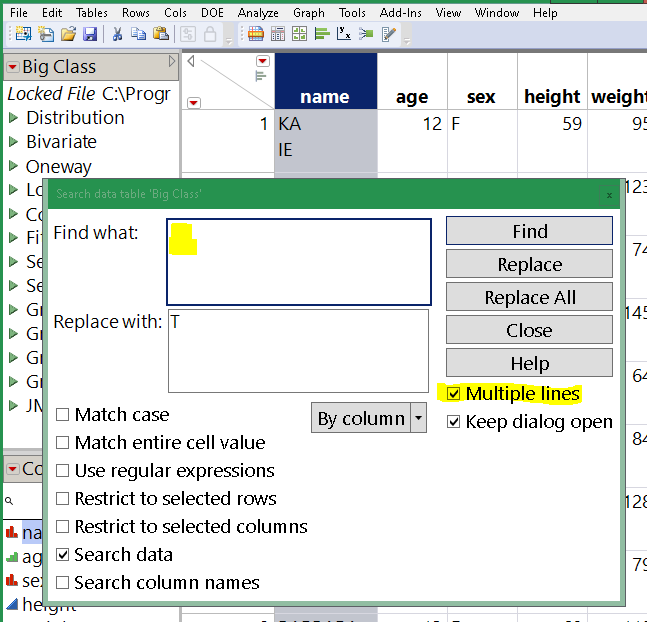Turn on Use regular expressions
The image size is (647, 622).
coord(63,471)
